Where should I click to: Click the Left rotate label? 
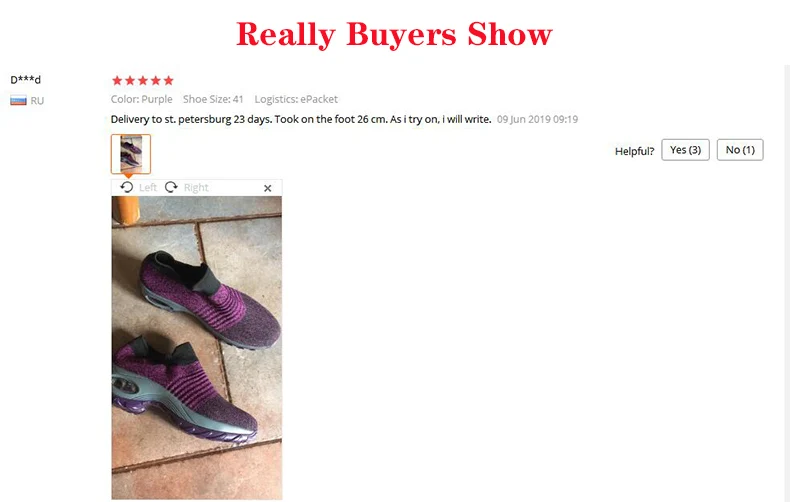click(x=148, y=187)
